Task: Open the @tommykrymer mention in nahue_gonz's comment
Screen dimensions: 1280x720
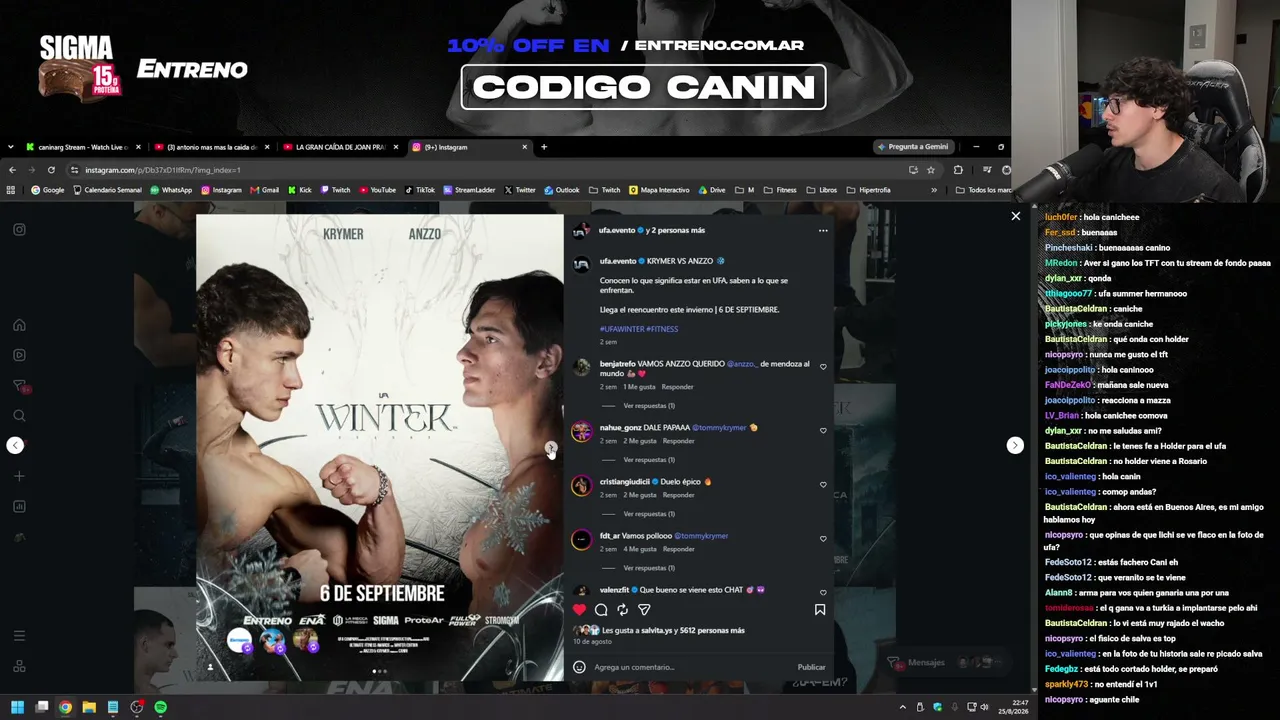Action: [x=719, y=428]
